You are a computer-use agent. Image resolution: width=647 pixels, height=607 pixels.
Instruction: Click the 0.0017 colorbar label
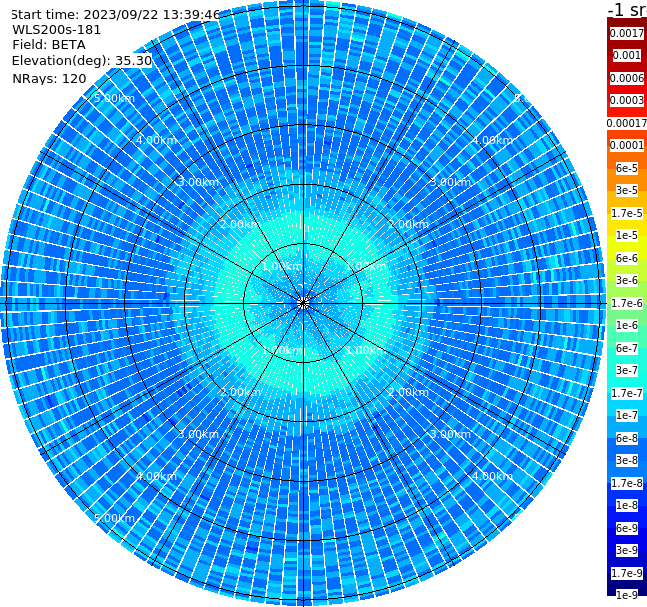[627, 33]
